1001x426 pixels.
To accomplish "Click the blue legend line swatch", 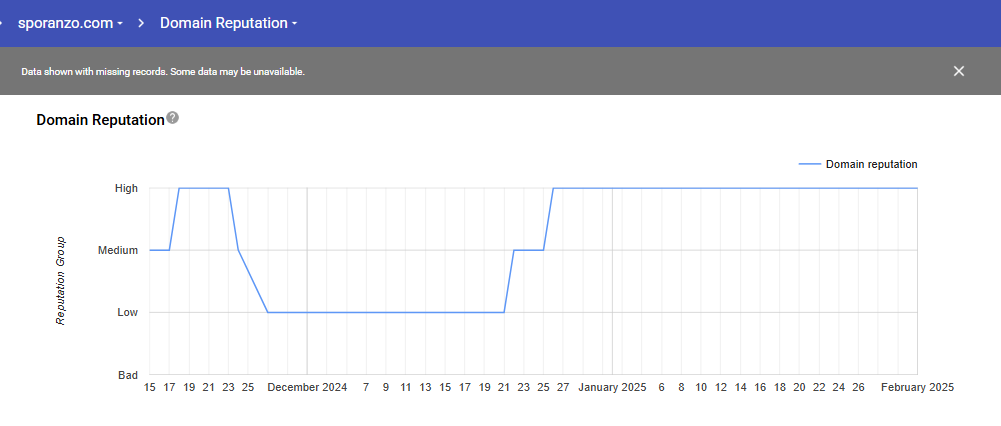I will pos(809,164).
